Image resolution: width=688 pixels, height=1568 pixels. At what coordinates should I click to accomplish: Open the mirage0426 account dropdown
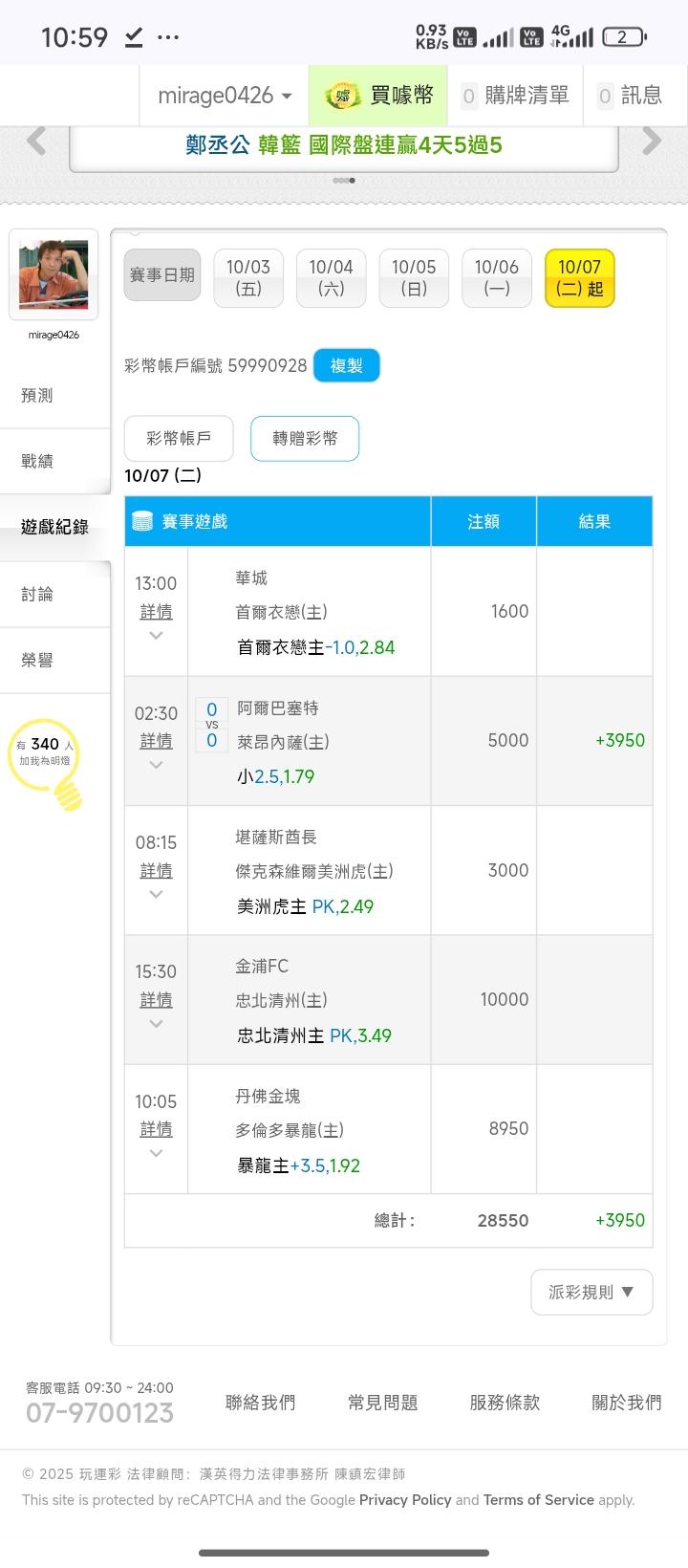225,96
